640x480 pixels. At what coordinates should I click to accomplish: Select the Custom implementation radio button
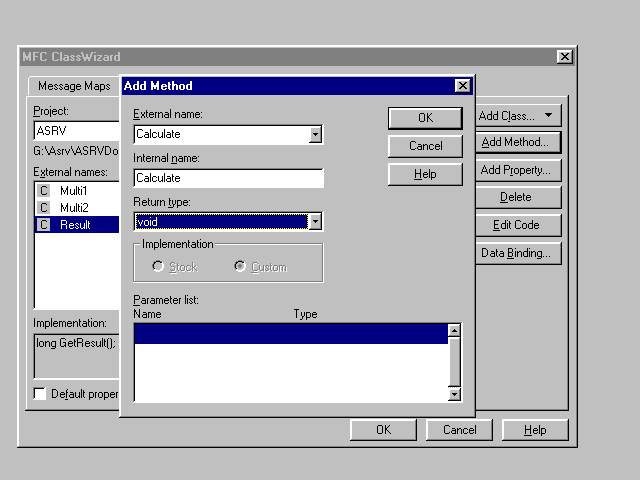click(239, 267)
